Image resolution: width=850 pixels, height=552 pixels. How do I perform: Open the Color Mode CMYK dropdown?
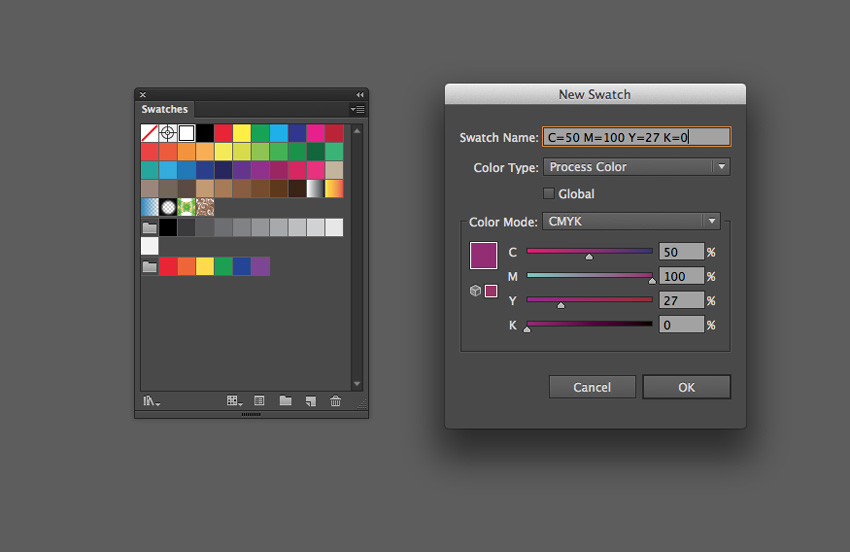pyautogui.click(x=630, y=222)
